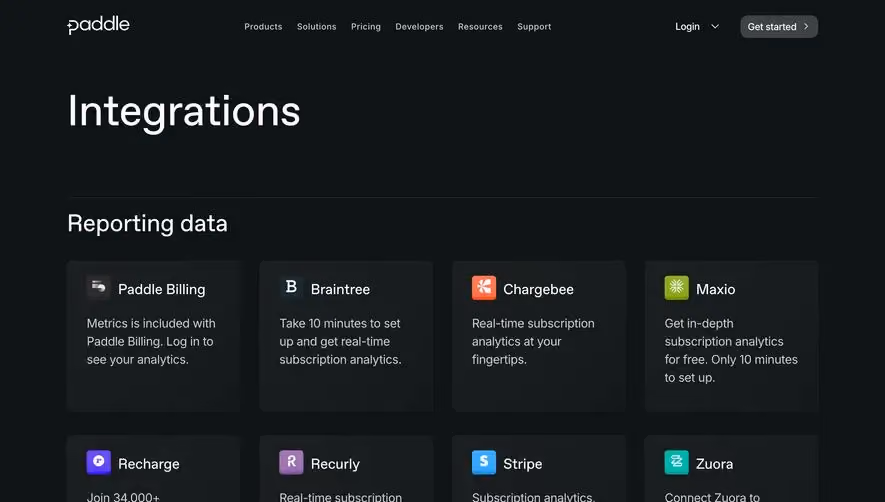Open the Resources menu
Image resolution: width=885 pixels, height=502 pixels.
pyautogui.click(x=480, y=27)
